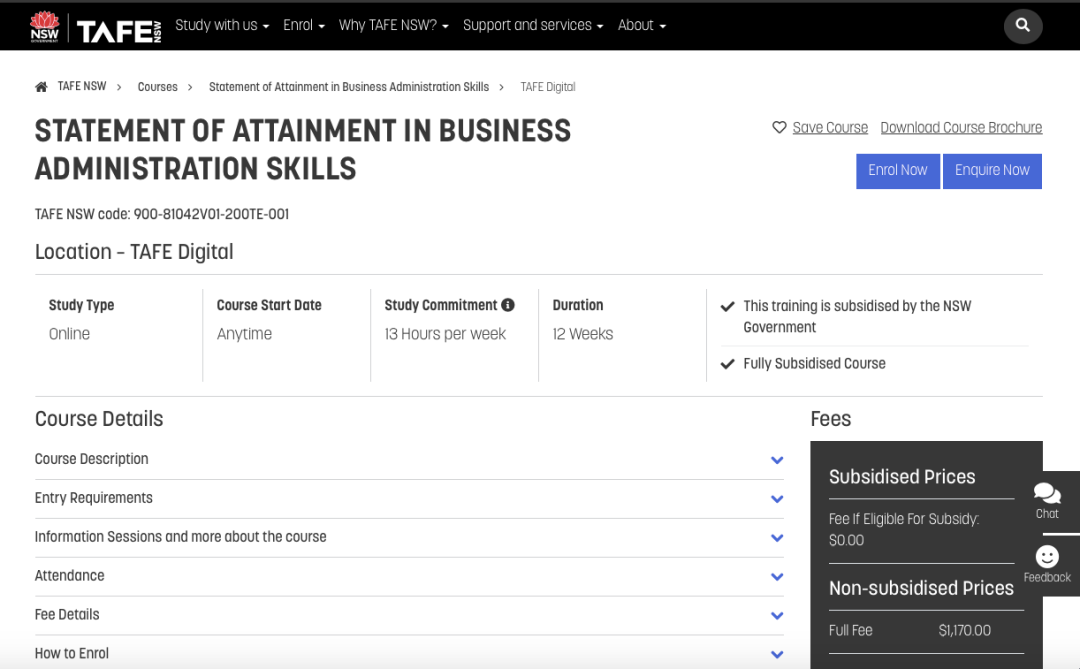The width and height of the screenshot is (1080, 669).
Task: Go to TAFE NSW breadcrumb link
Action: click(x=82, y=86)
